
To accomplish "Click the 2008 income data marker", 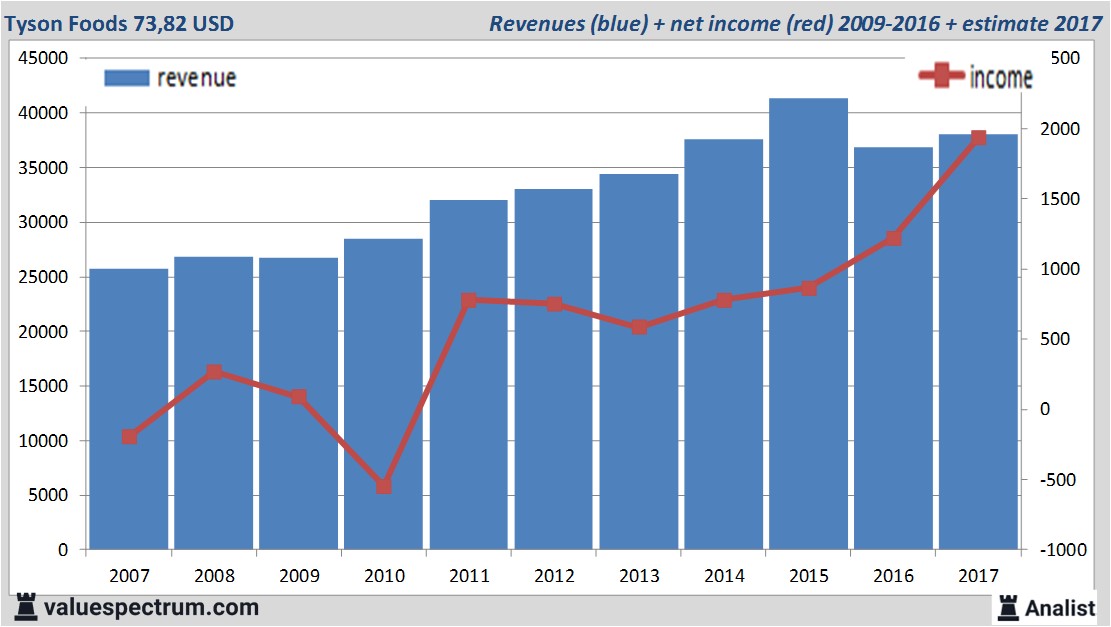I will click(x=214, y=372).
